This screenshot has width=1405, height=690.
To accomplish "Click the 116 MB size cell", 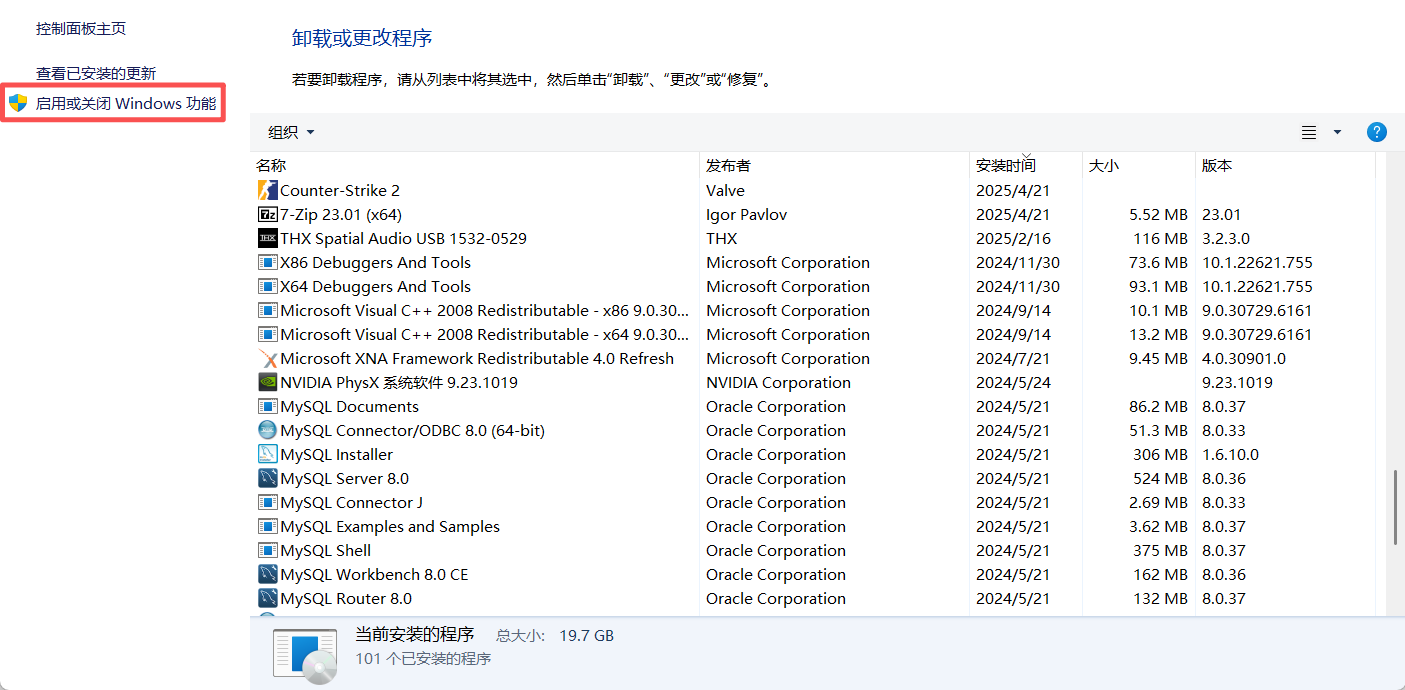I will pos(1161,238).
